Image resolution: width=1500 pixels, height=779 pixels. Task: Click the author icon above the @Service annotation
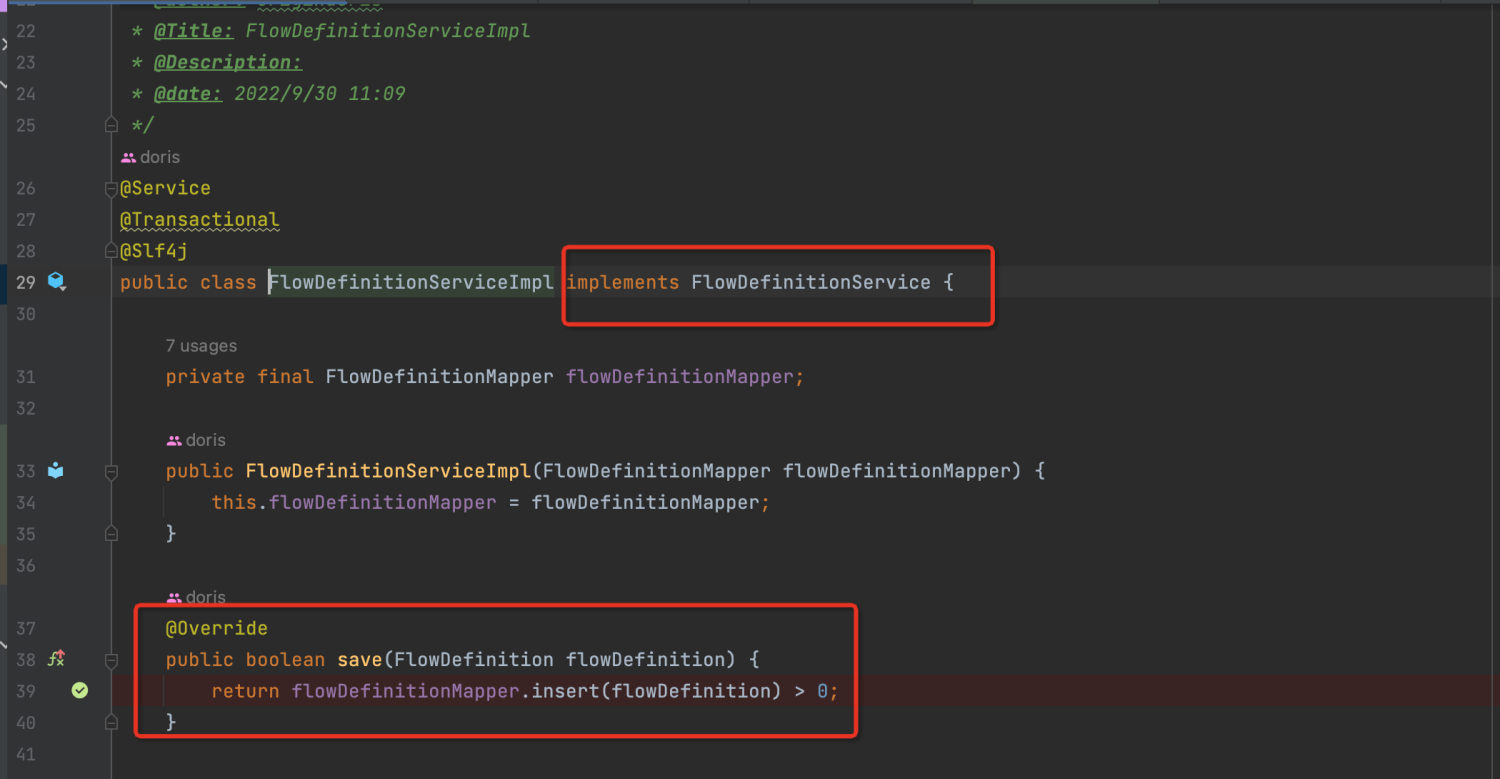point(128,157)
